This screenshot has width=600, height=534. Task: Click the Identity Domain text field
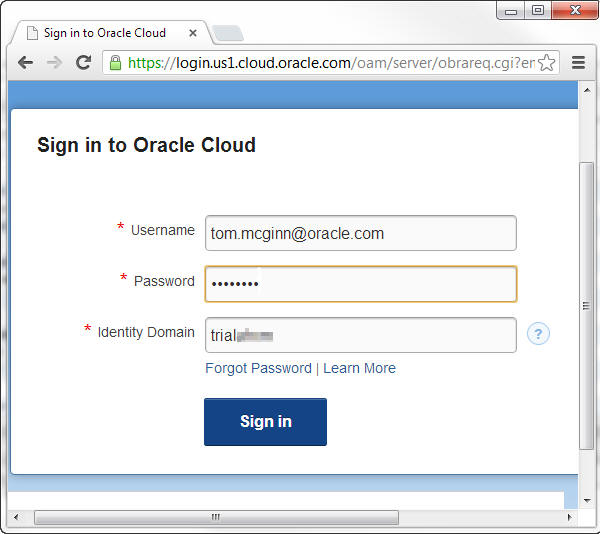pos(360,335)
